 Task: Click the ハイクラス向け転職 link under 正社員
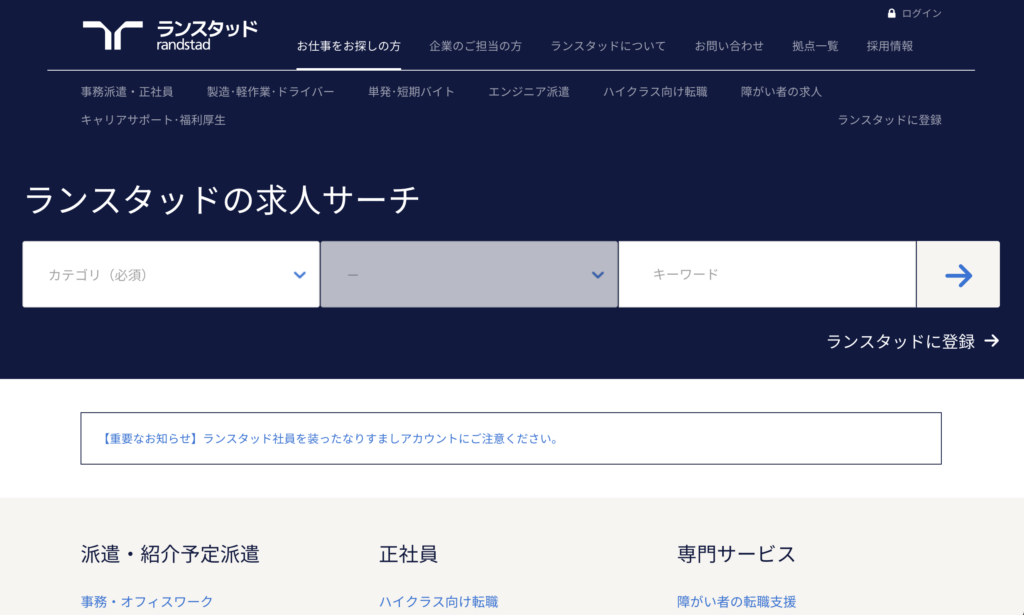[x=438, y=602]
